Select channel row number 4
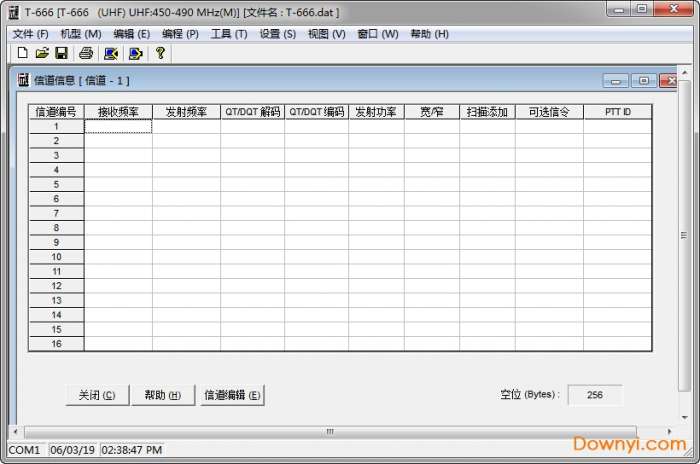 (x=56, y=170)
